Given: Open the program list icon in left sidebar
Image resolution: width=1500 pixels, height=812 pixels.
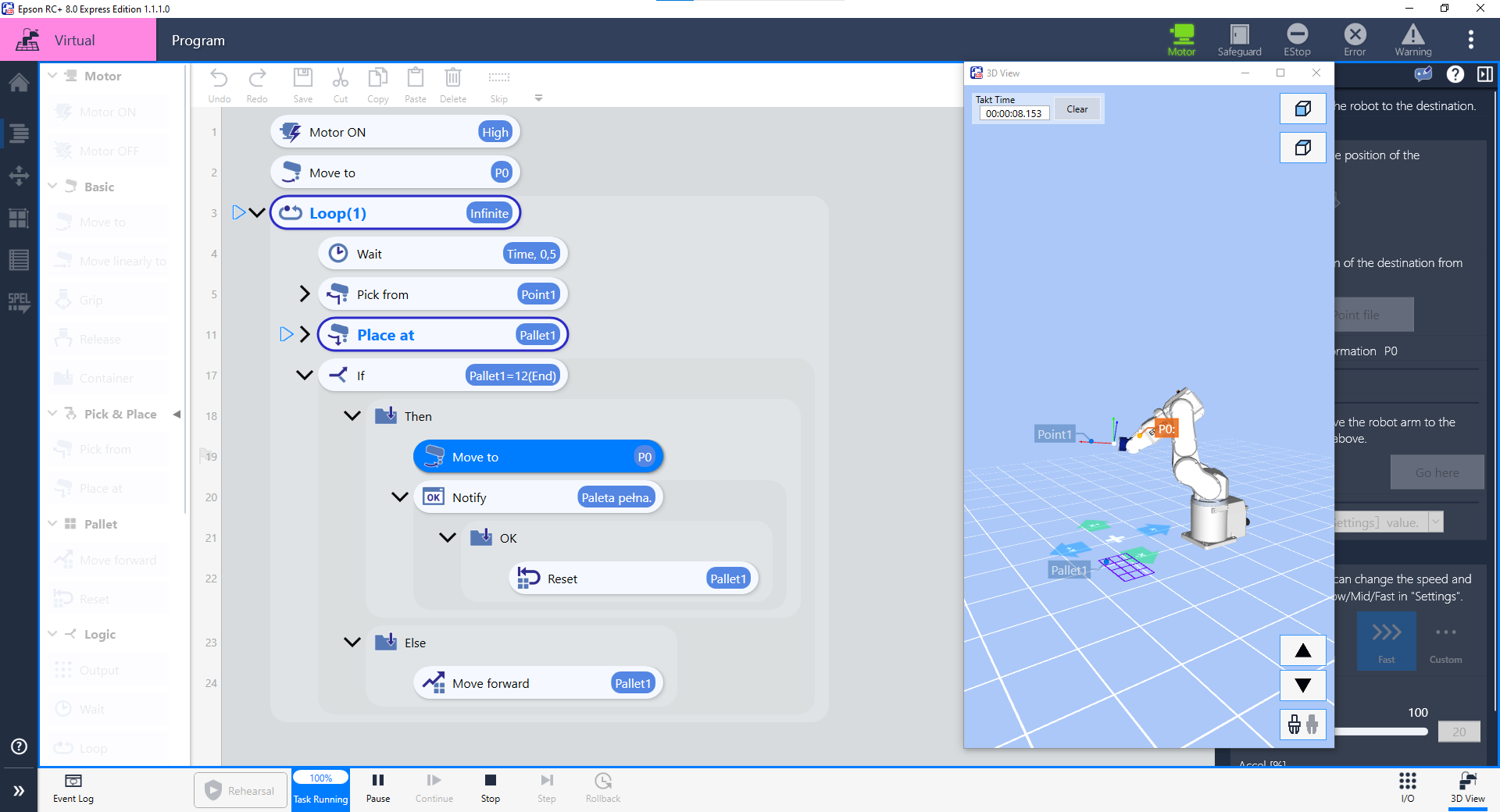Looking at the screenshot, I should pyautogui.click(x=19, y=133).
